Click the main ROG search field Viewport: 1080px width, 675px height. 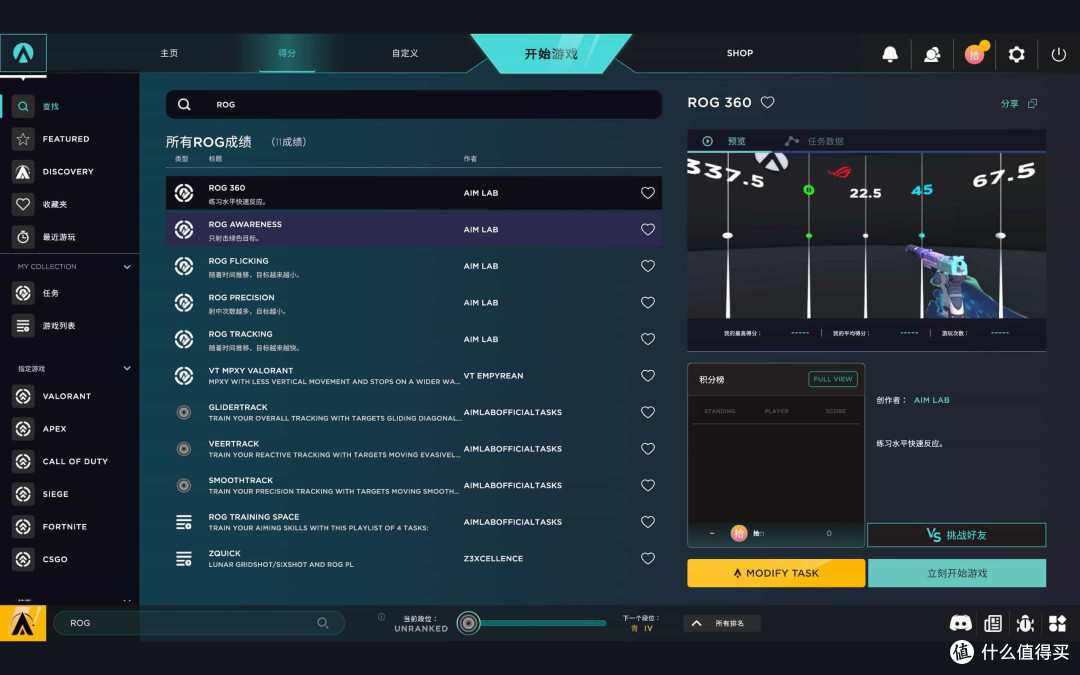414,105
